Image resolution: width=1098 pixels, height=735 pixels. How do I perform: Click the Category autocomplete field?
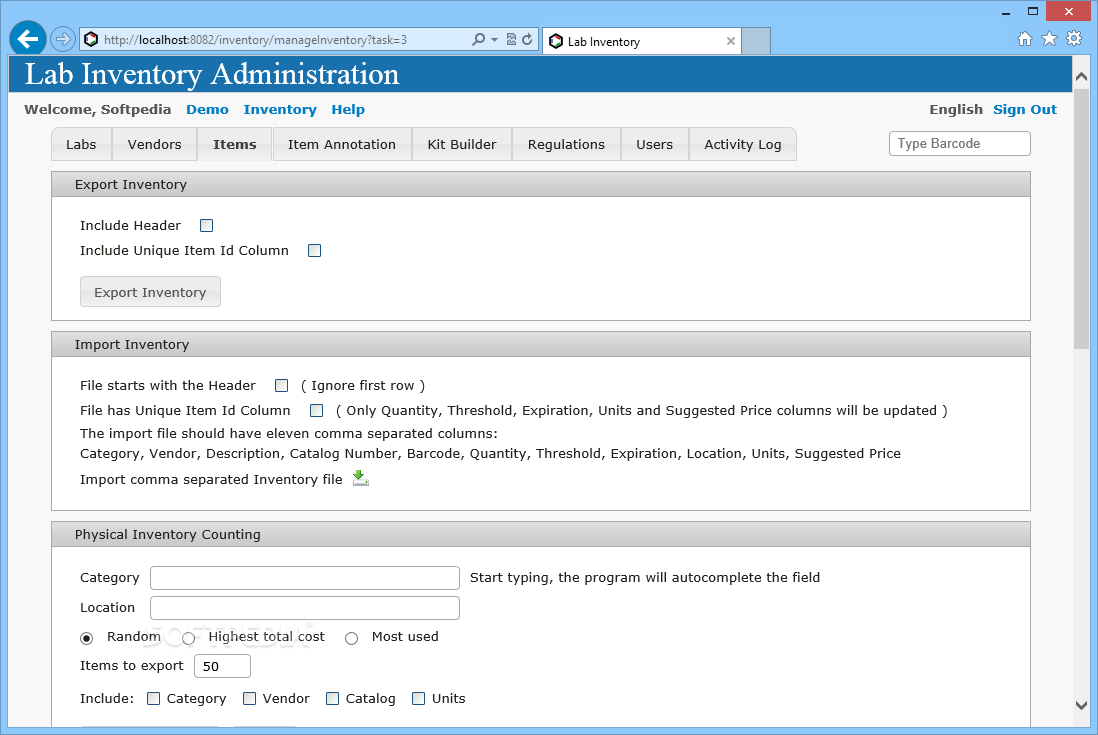click(305, 578)
